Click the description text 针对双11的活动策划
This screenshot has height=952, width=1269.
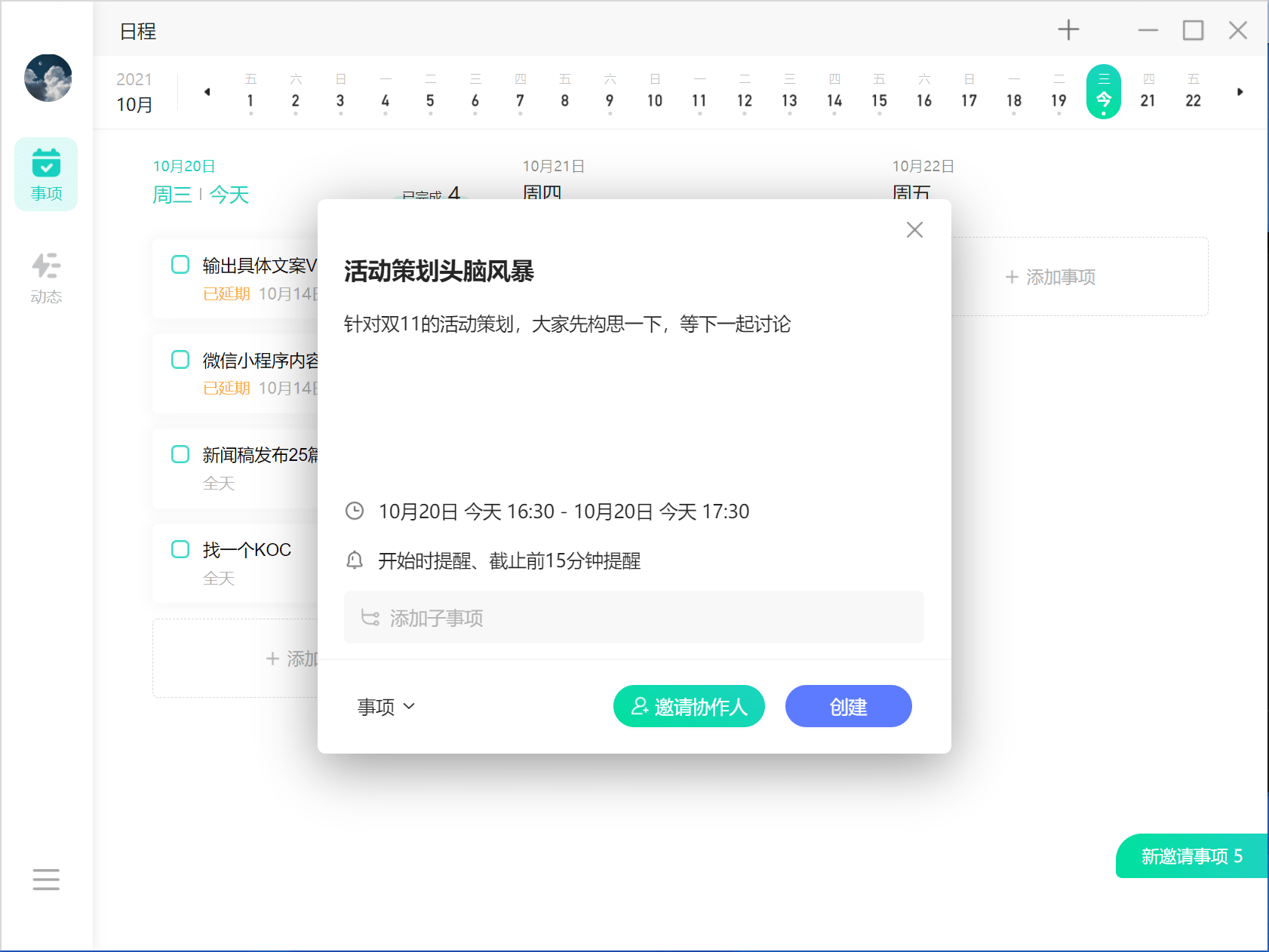click(567, 324)
